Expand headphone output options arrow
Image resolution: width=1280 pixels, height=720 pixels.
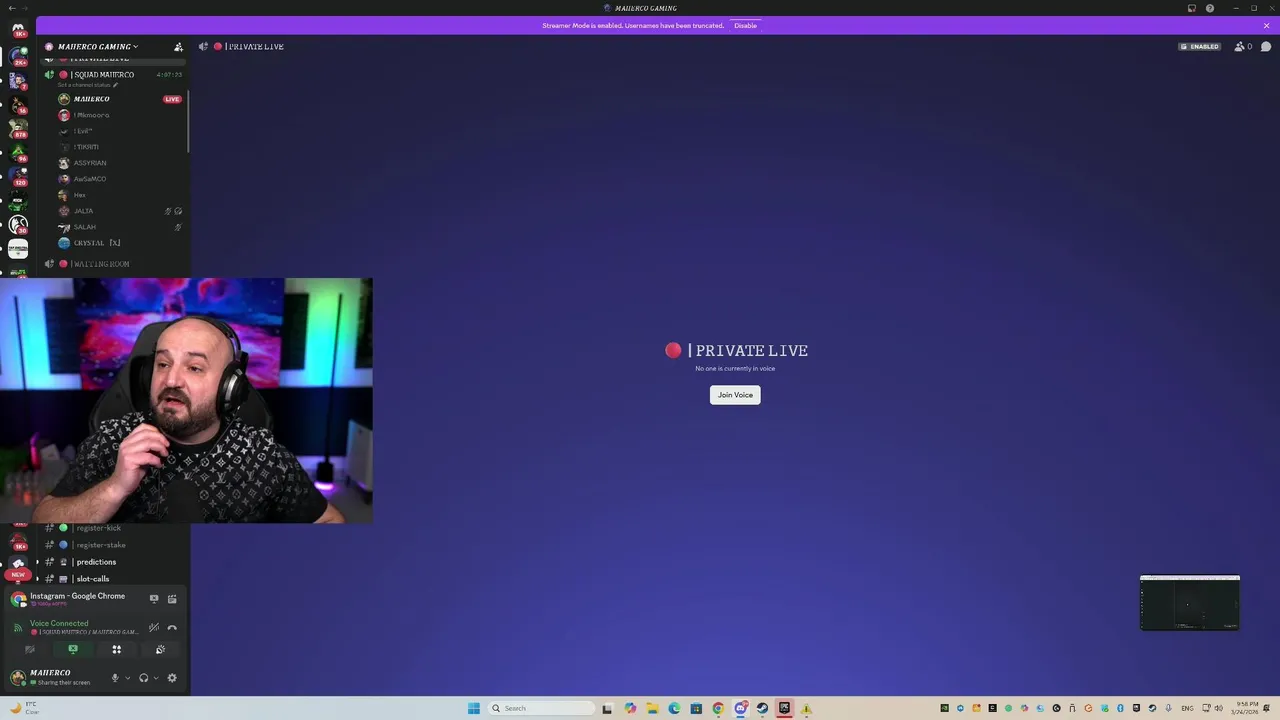(x=156, y=678)
